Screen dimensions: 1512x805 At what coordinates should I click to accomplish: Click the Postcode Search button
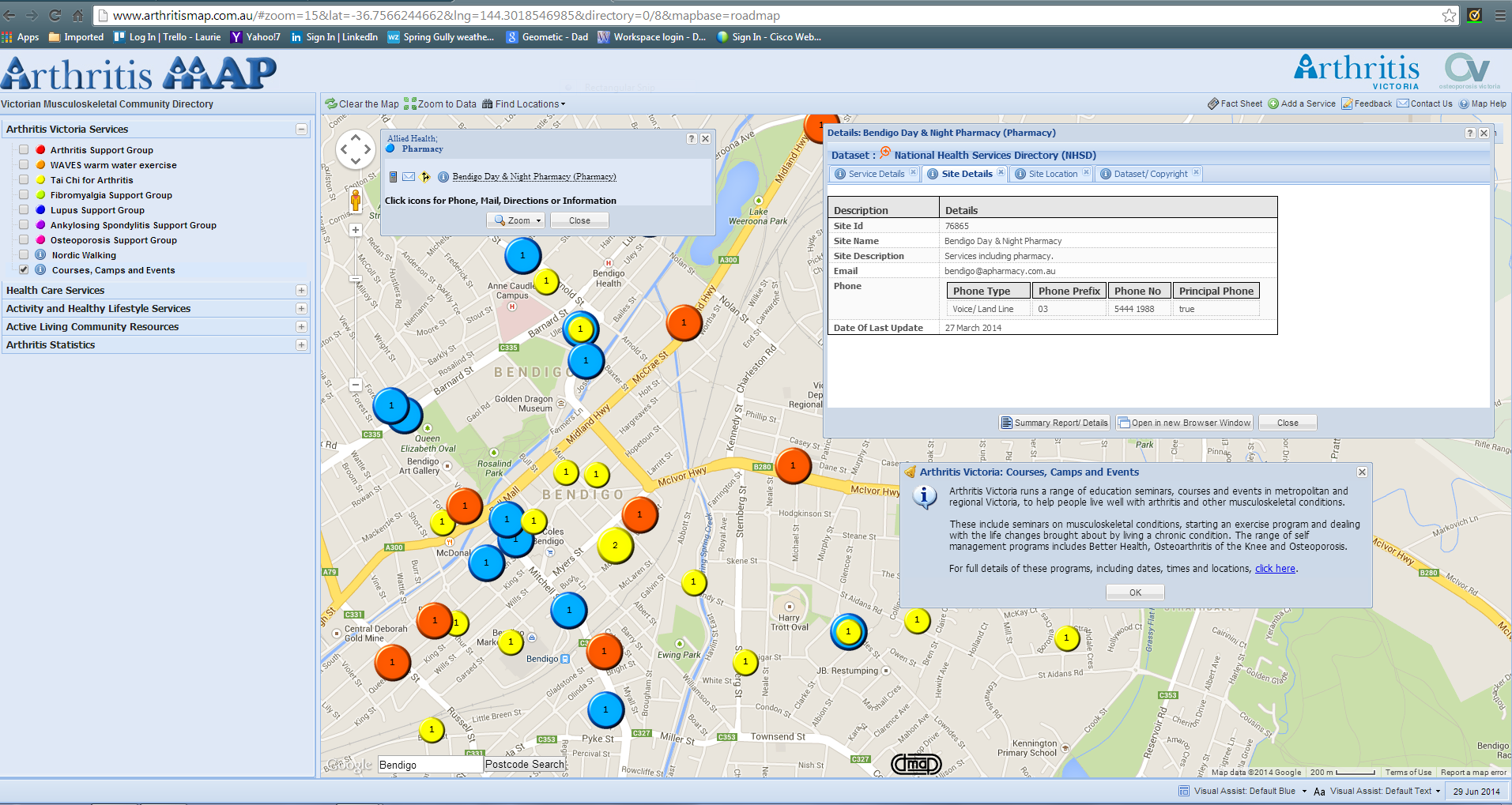click(525, 764)
